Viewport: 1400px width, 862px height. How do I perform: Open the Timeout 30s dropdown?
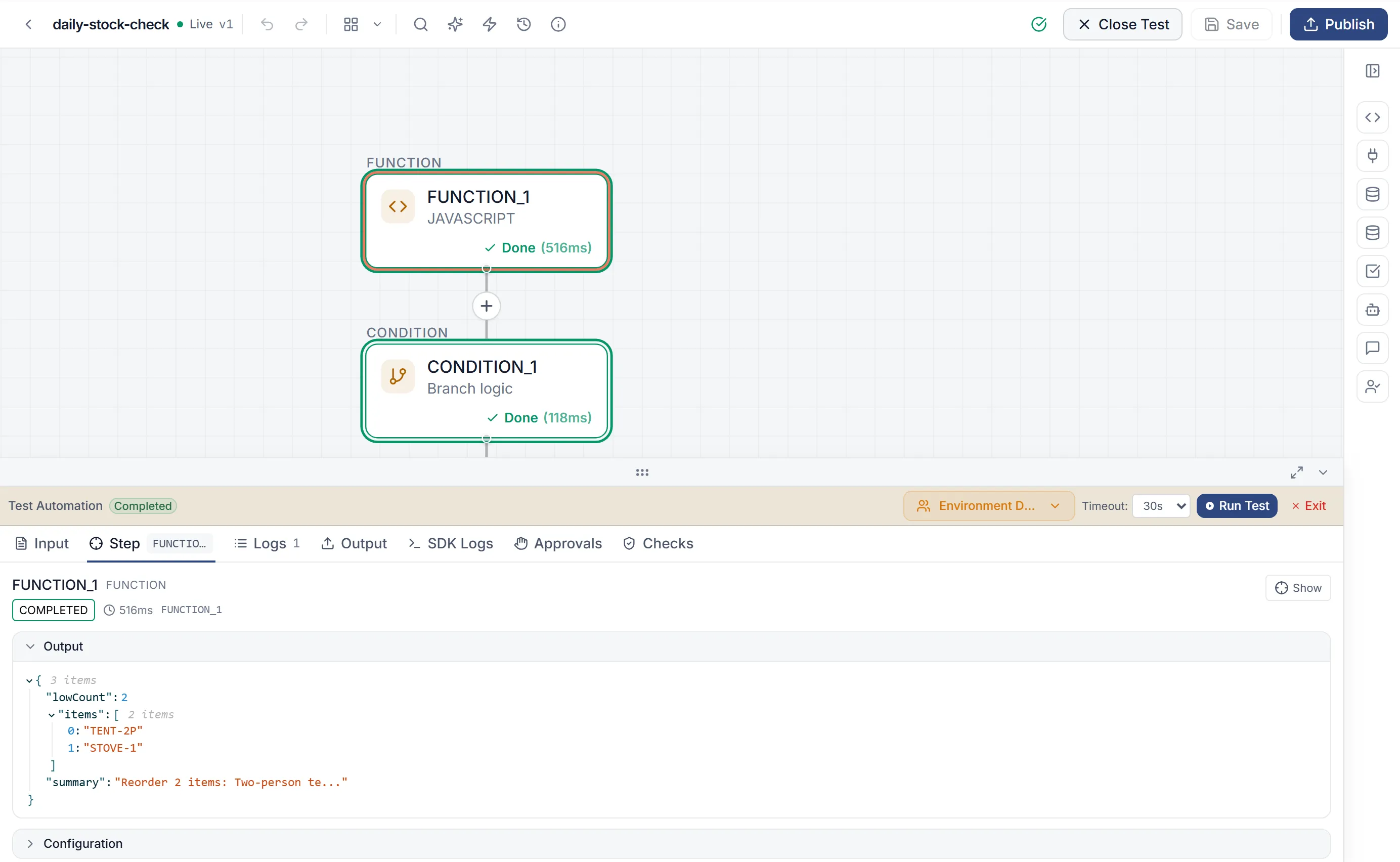1161,506
